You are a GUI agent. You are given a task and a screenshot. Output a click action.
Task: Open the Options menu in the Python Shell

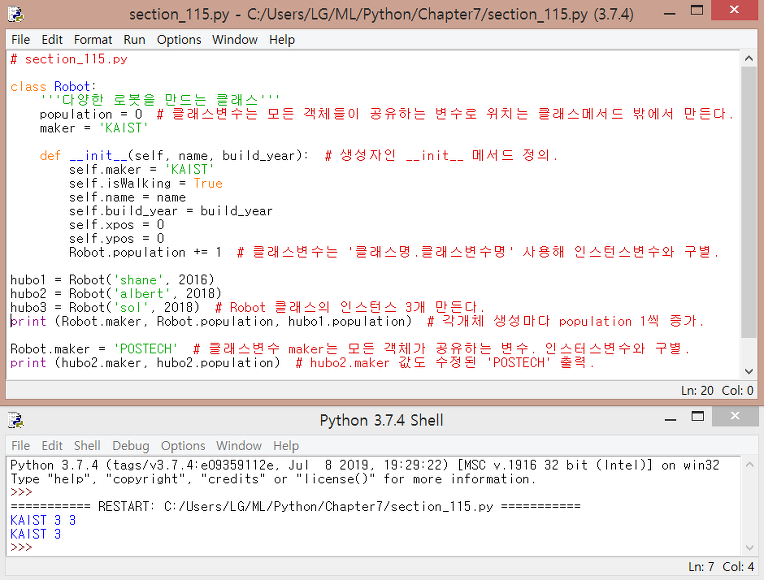pyautogui.click(x=183, y=445)
